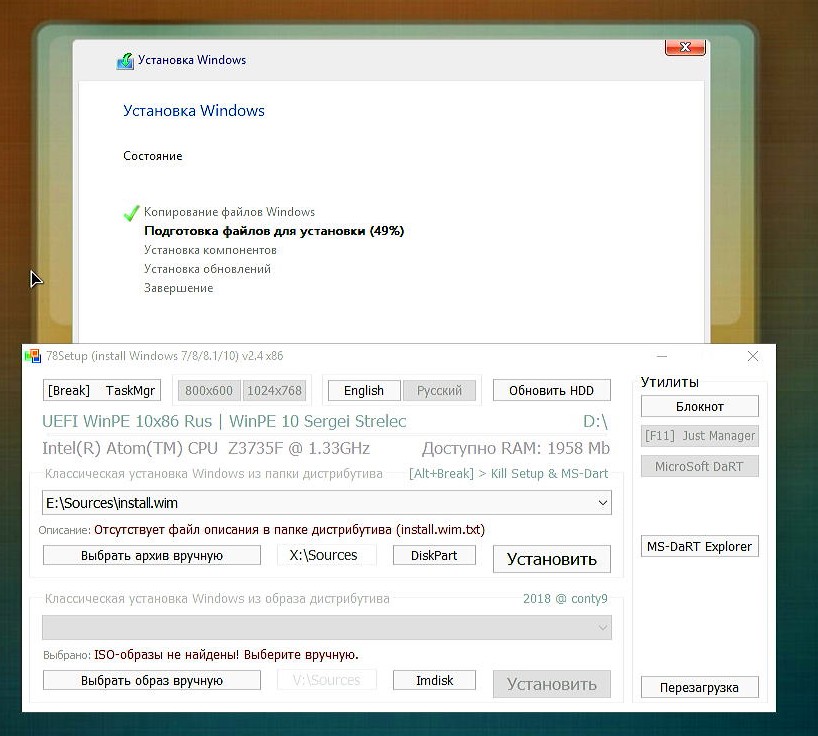Click the Состояние label
The height and width of the screenshot is (736, 818).
(152, 156)
